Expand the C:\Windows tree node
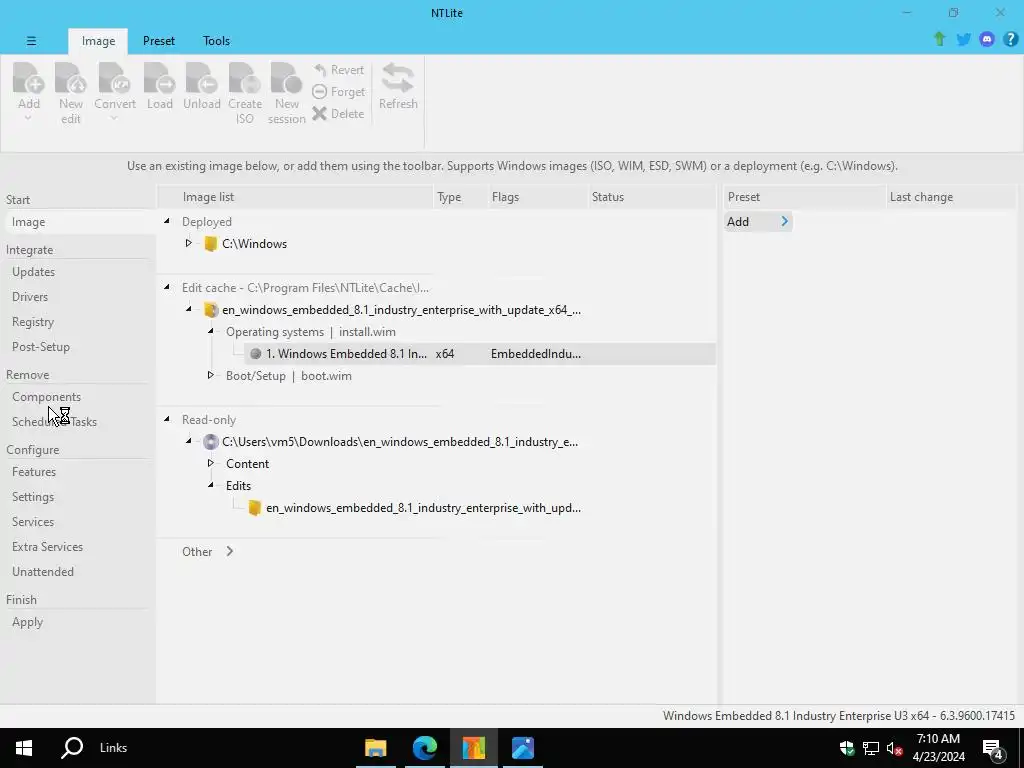Viewport: 1024px width, 768px height. pos(188,244)
